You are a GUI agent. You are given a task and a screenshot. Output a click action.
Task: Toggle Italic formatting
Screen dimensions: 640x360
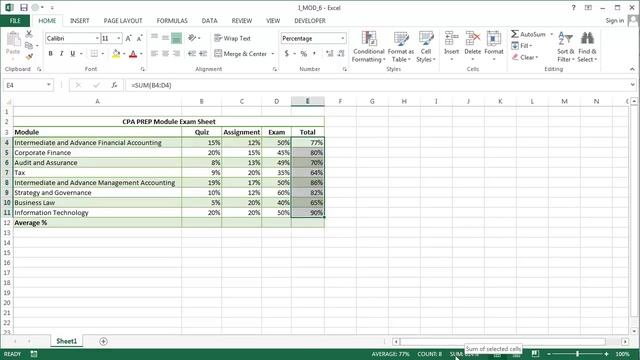pyautogui.click(x=62, y=53)
